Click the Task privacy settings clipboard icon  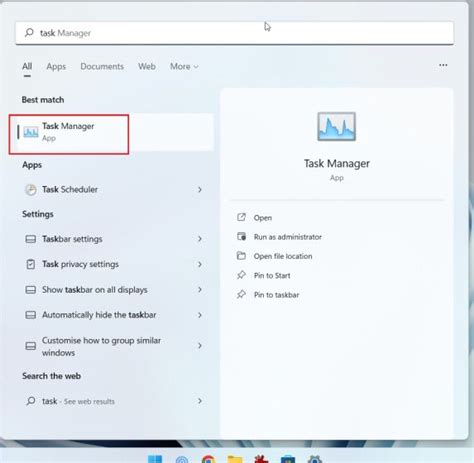pos(31,264)
